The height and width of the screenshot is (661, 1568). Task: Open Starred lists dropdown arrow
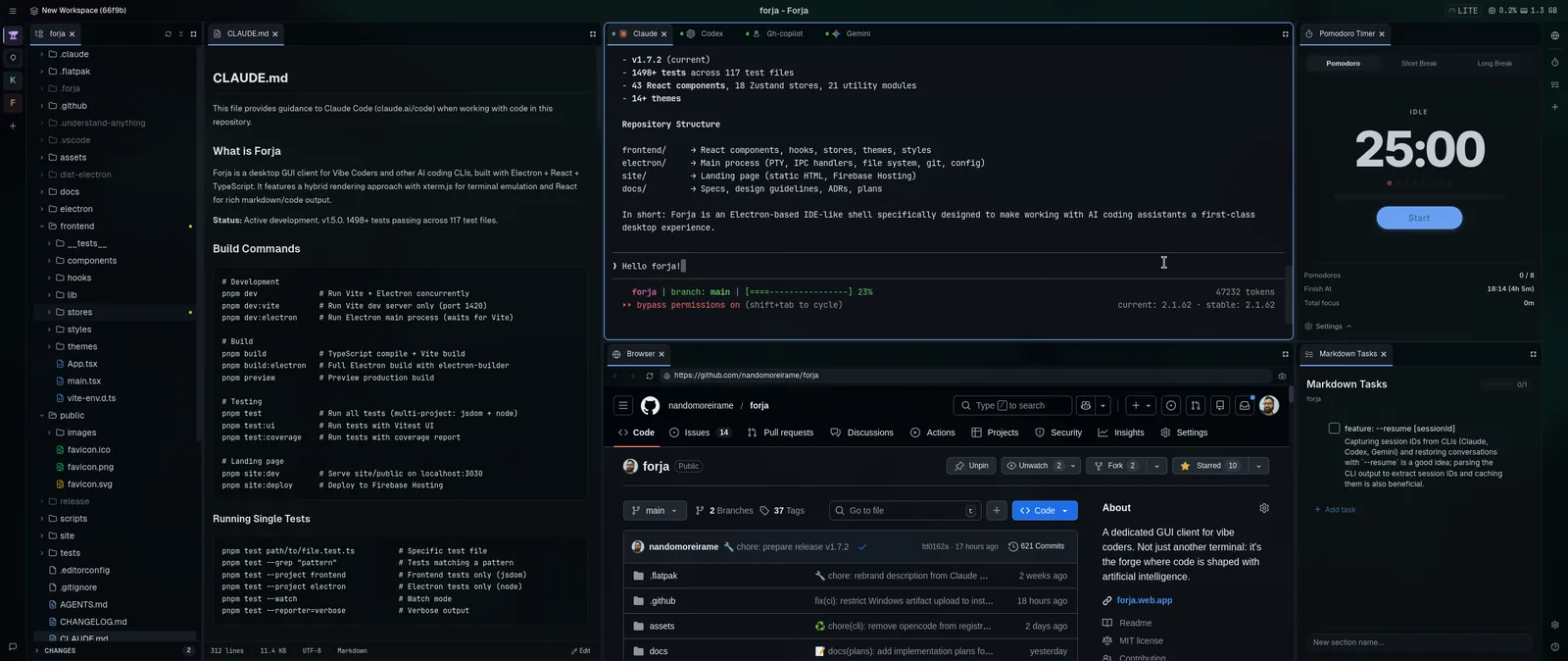click(1258, 466)
